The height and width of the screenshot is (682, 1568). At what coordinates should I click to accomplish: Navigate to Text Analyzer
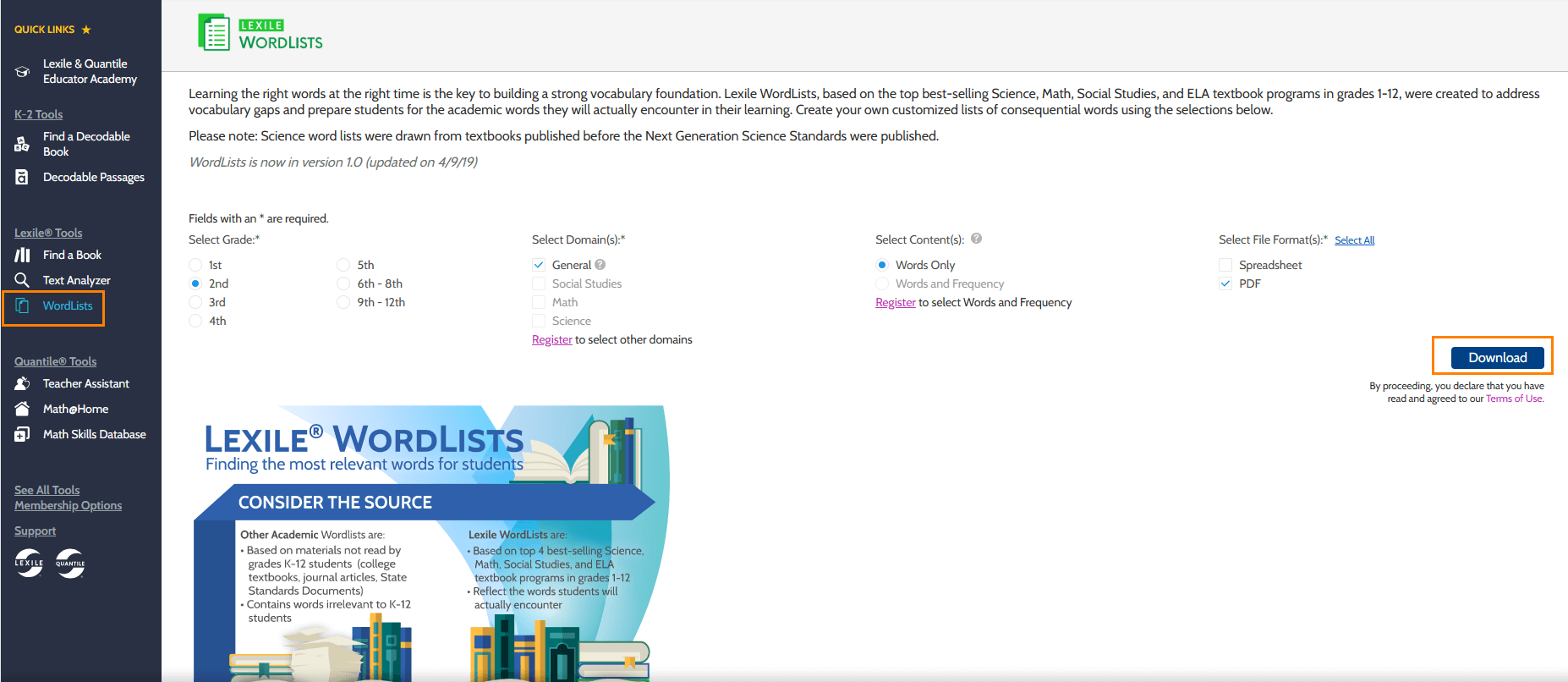(77, 280)
